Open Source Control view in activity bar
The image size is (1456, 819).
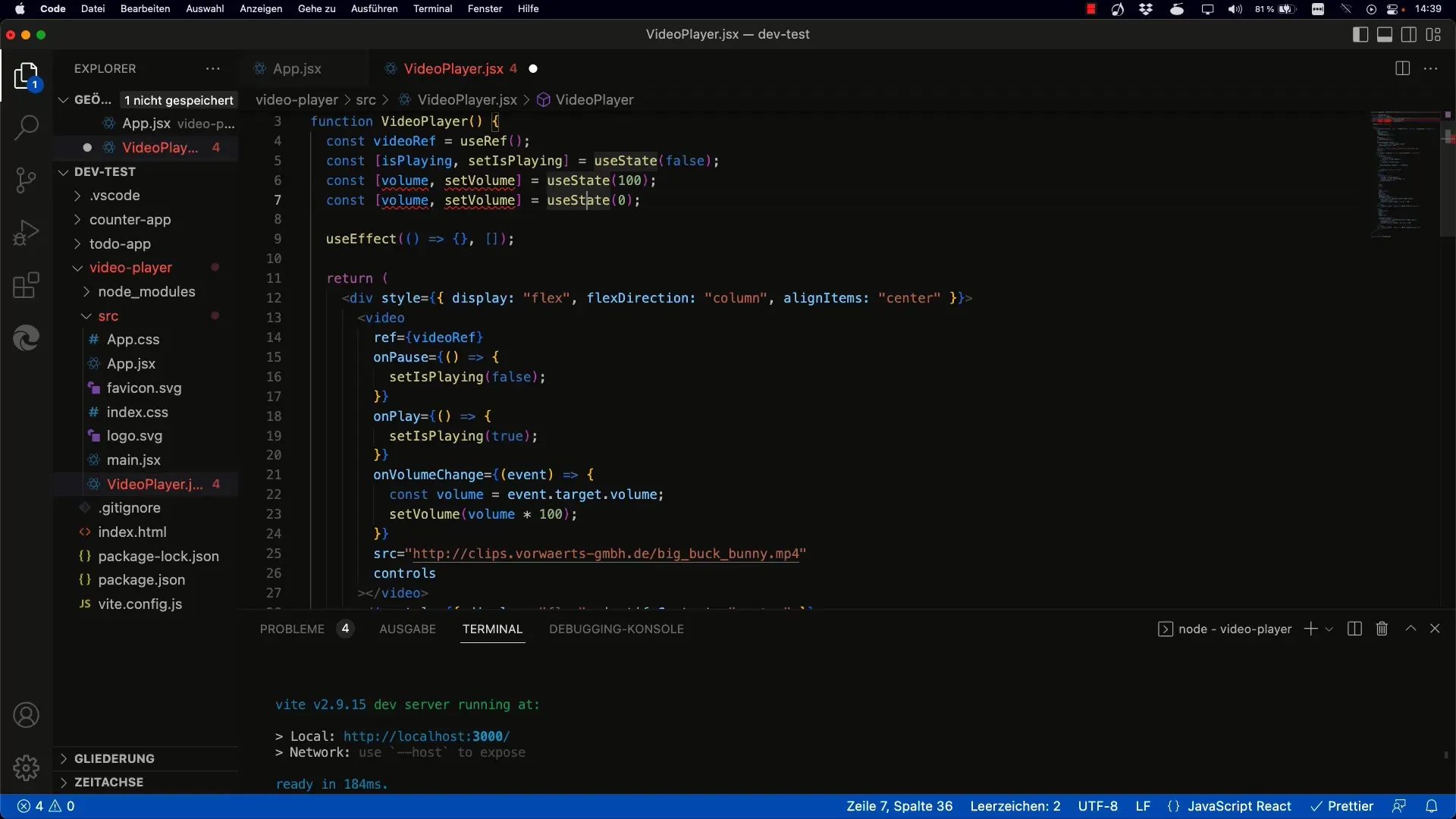point(27,180)
